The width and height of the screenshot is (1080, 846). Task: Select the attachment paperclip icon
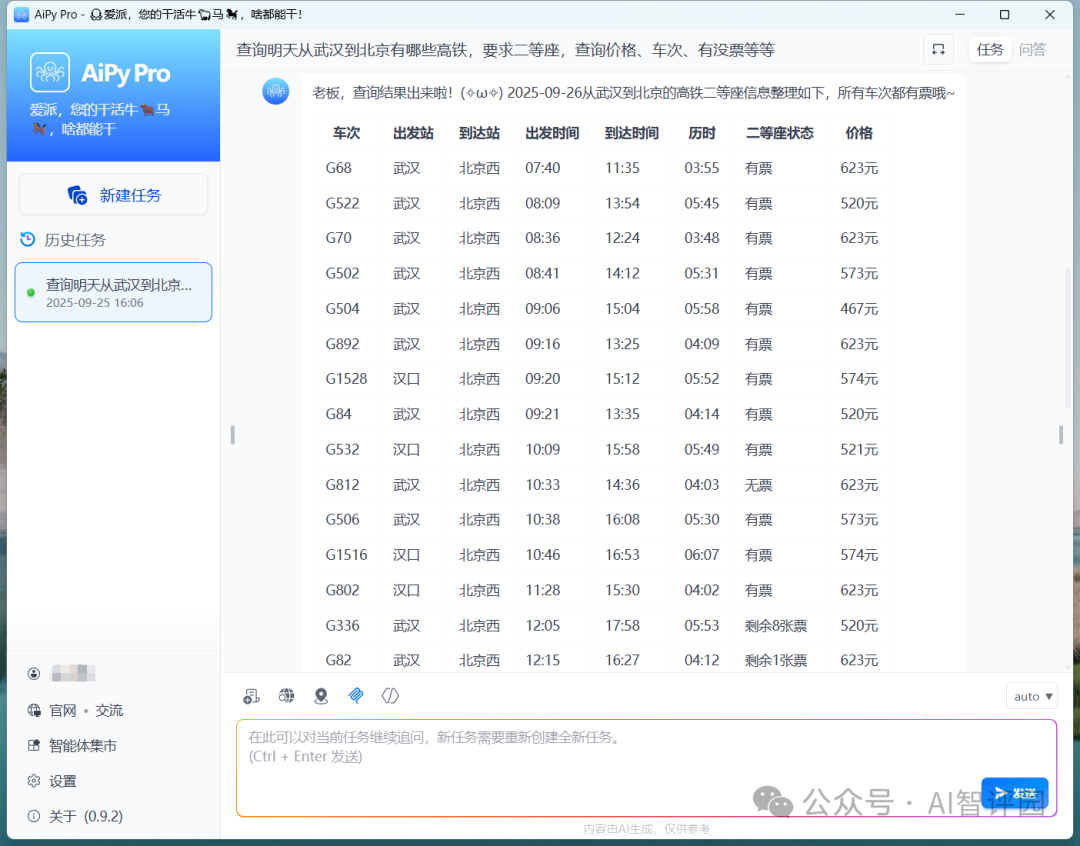point(356,695)
